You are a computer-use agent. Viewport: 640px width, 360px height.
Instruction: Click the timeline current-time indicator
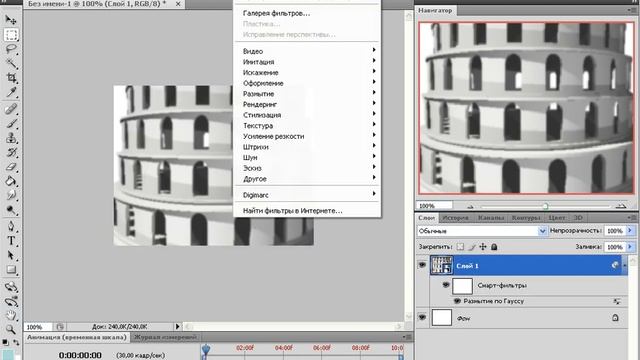[x=206, y=349]
